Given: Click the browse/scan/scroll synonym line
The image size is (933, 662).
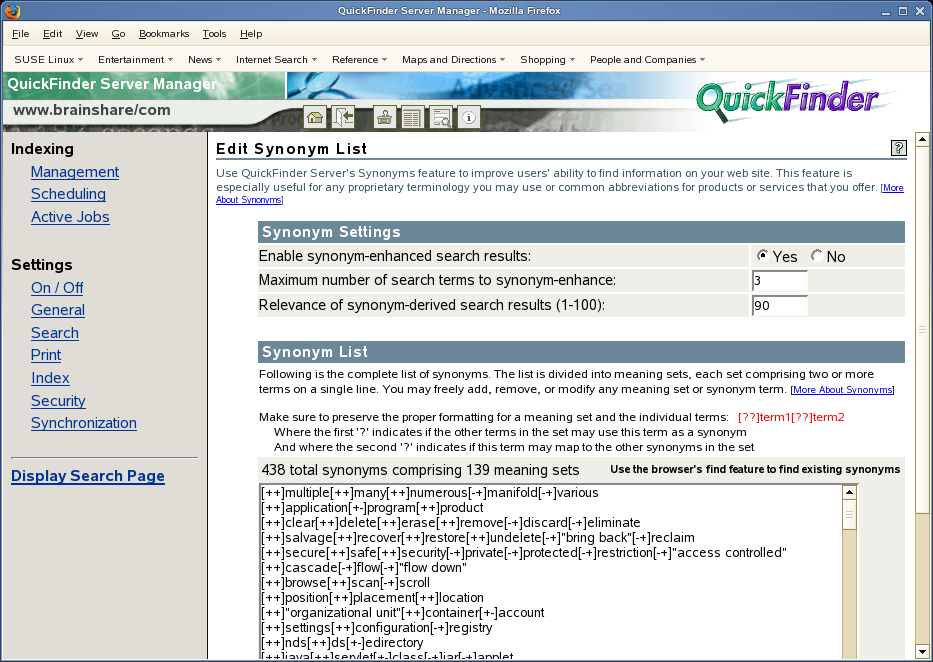Looking at the screenshot, I should 345,583.
